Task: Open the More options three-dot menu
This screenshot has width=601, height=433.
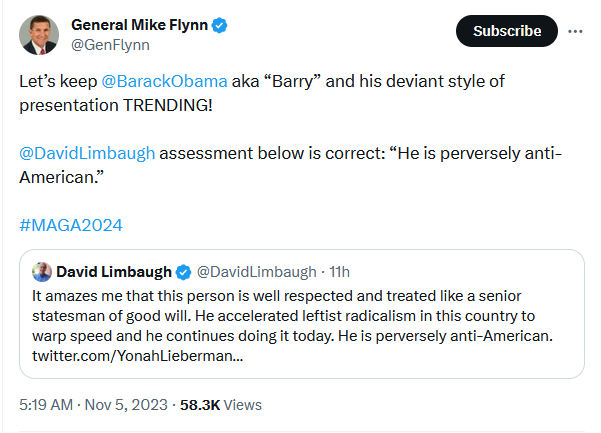Action: (x=575, y=31)
